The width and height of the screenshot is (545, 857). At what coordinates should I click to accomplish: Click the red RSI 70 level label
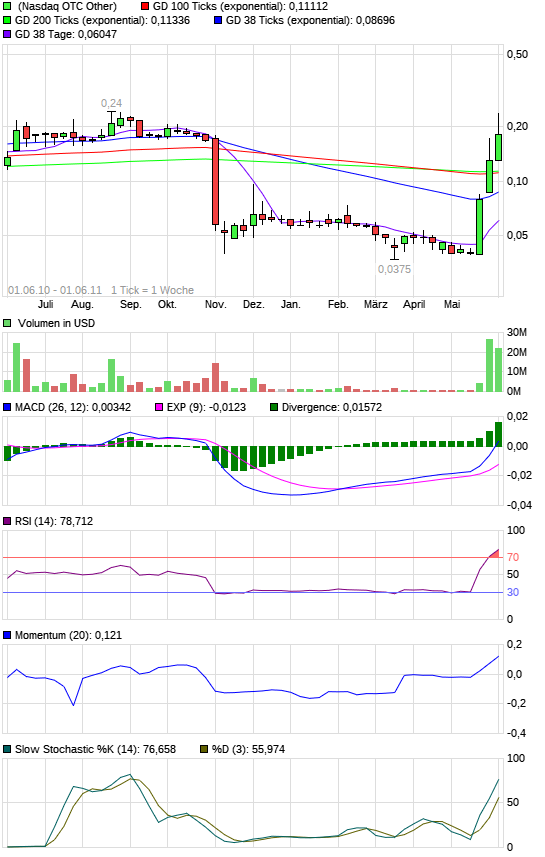point(513,557)
